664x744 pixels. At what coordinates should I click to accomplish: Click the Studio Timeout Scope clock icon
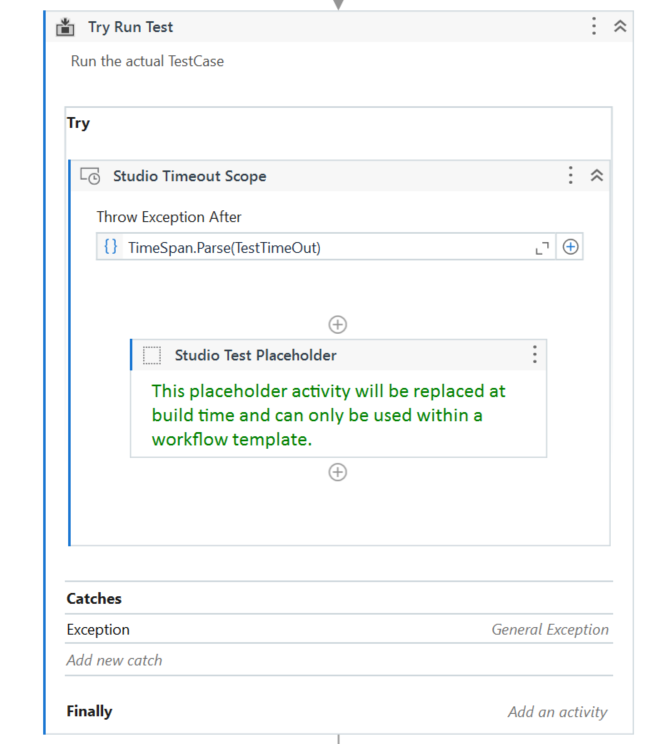pyautogui.click(x=90, y=176)
